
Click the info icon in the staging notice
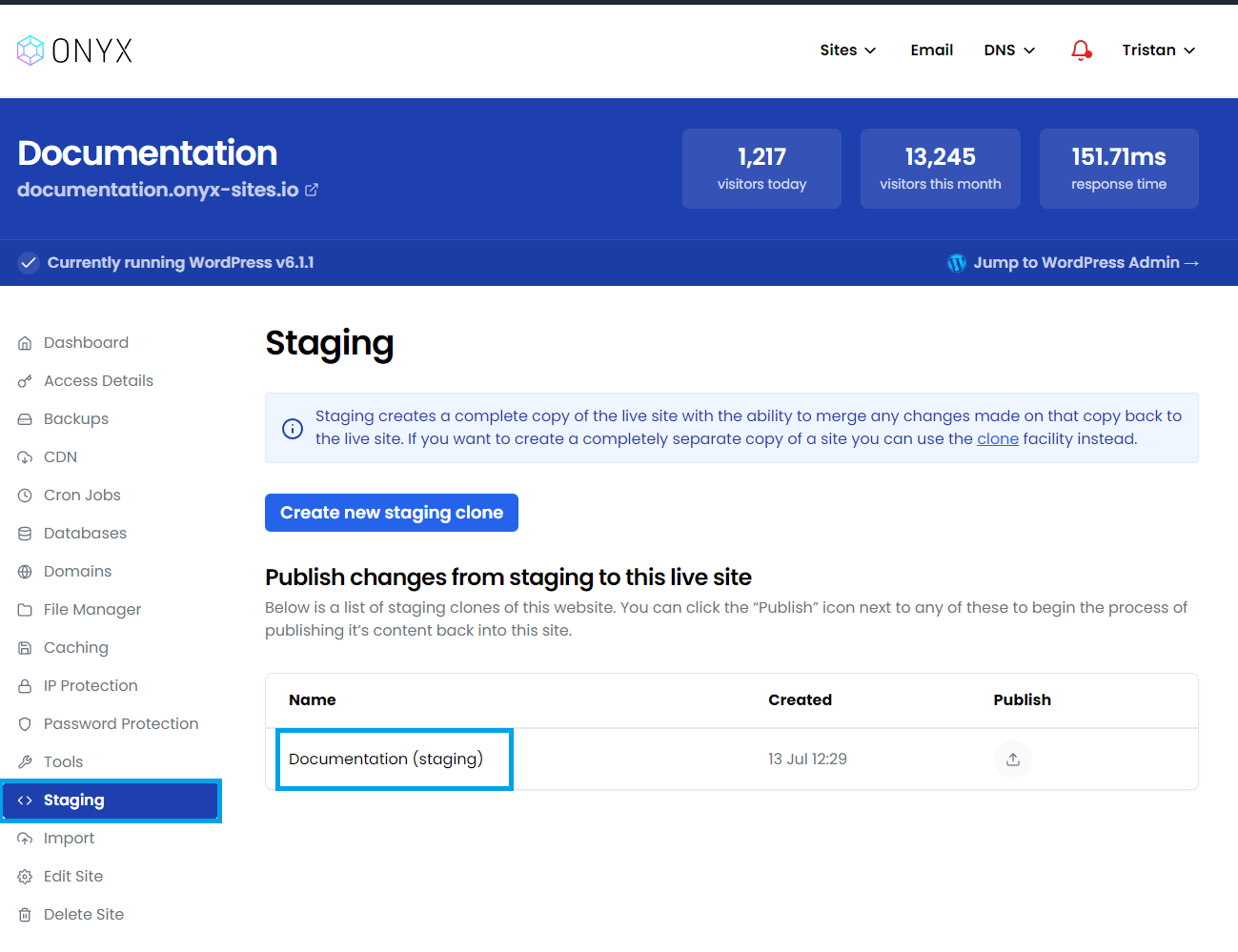(x=293, y=428)
